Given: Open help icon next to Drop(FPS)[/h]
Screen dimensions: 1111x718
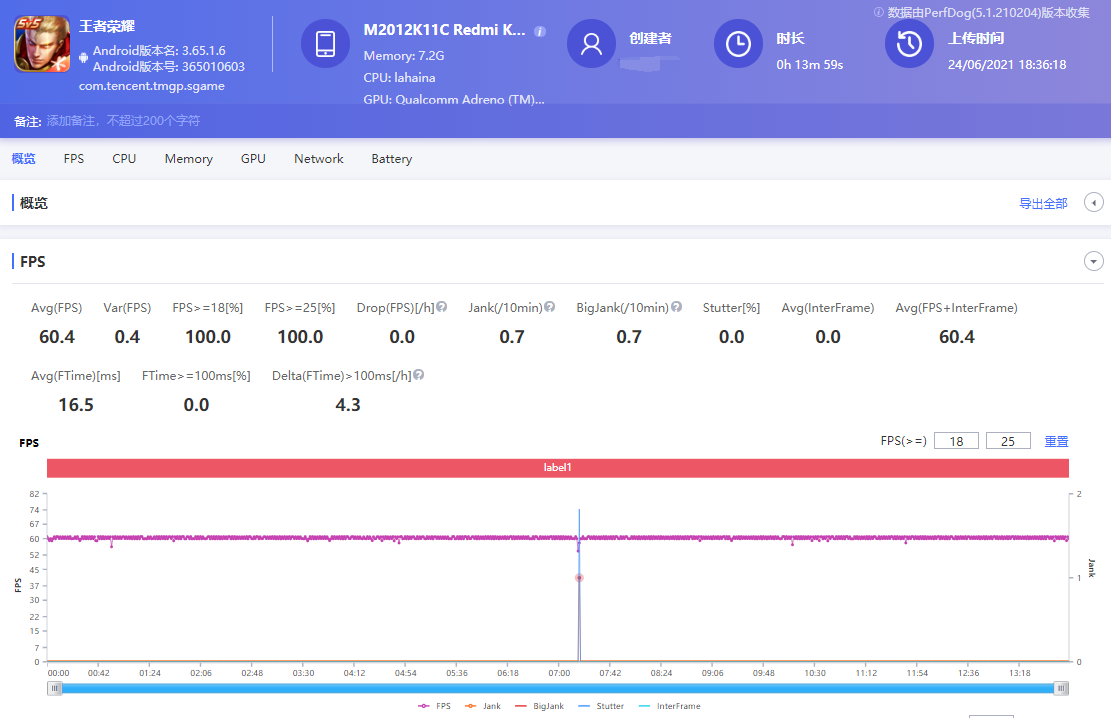Looking at the screenshot, I should click(441, 307).
